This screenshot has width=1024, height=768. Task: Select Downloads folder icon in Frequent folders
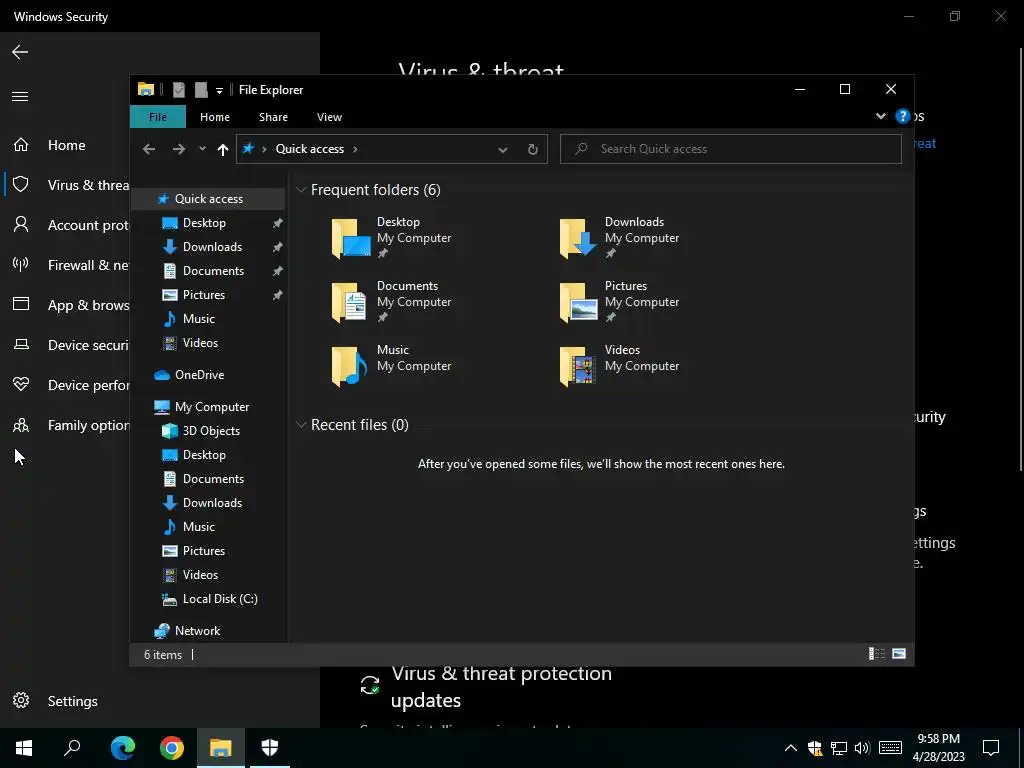pos(579,238)
